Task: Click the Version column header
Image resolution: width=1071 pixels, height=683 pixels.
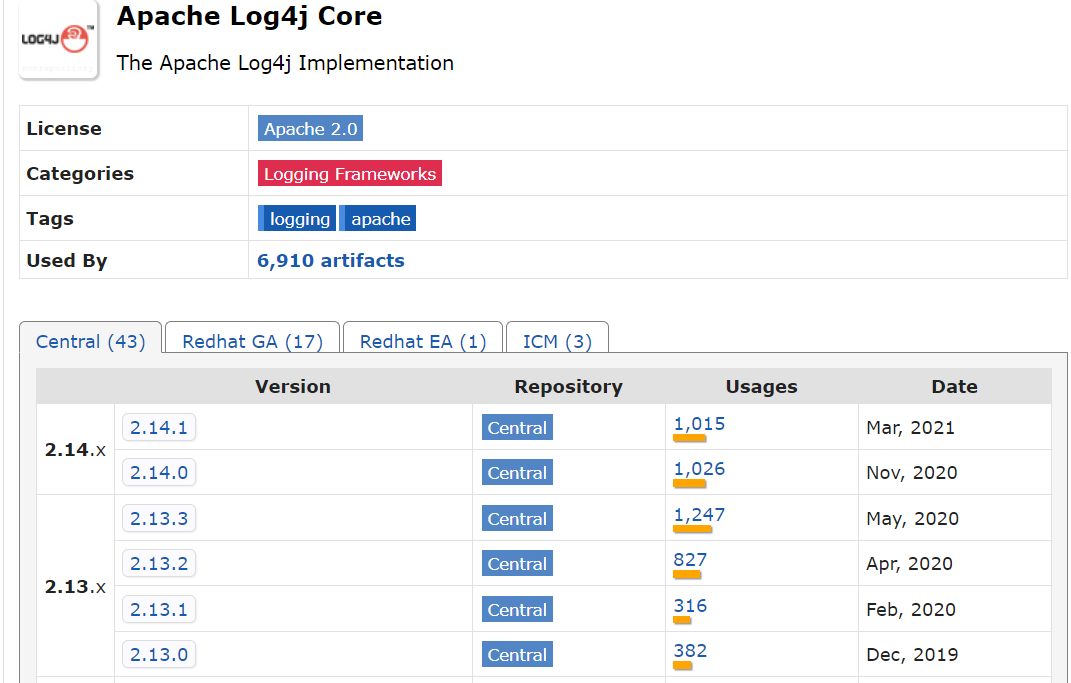Action: [x=292, y=387]
